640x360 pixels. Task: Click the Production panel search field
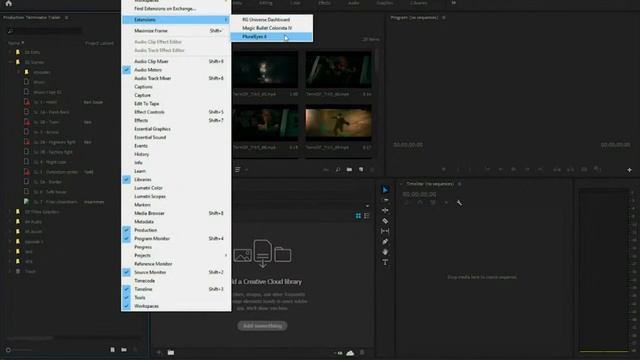click(45, 31)
